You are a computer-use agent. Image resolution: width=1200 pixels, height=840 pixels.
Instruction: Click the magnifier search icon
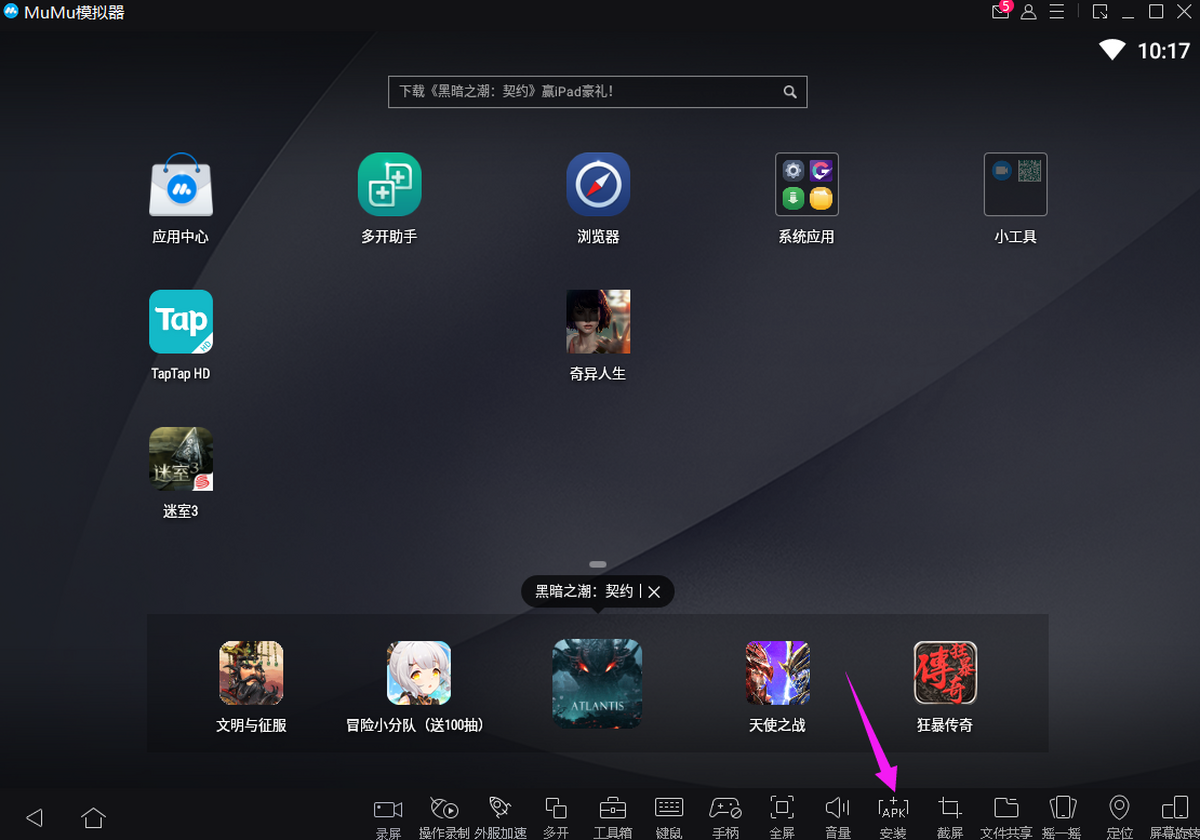click(790, 91)
